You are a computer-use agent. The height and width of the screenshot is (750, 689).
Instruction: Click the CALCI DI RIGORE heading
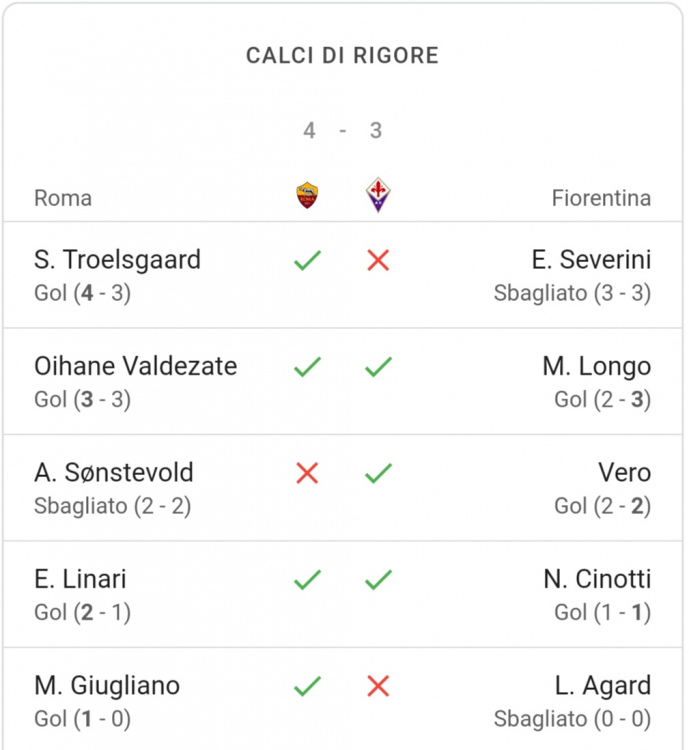pyautogui.click(x=343, y=55)
